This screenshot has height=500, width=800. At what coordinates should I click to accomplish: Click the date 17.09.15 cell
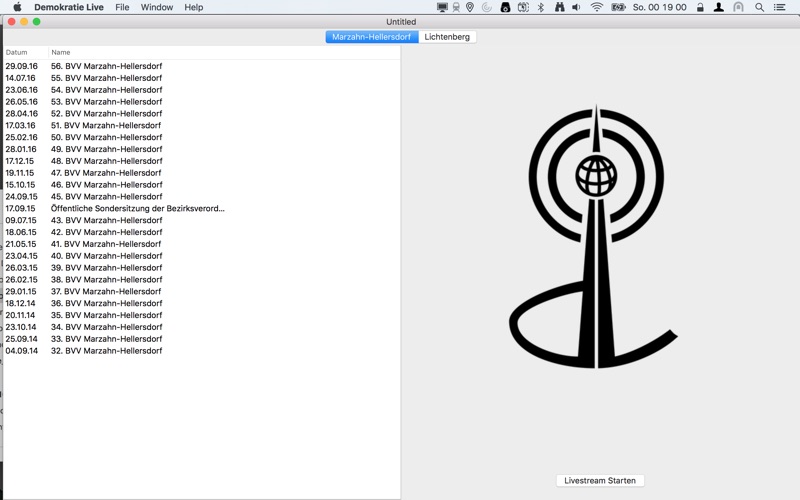[20, 208]
